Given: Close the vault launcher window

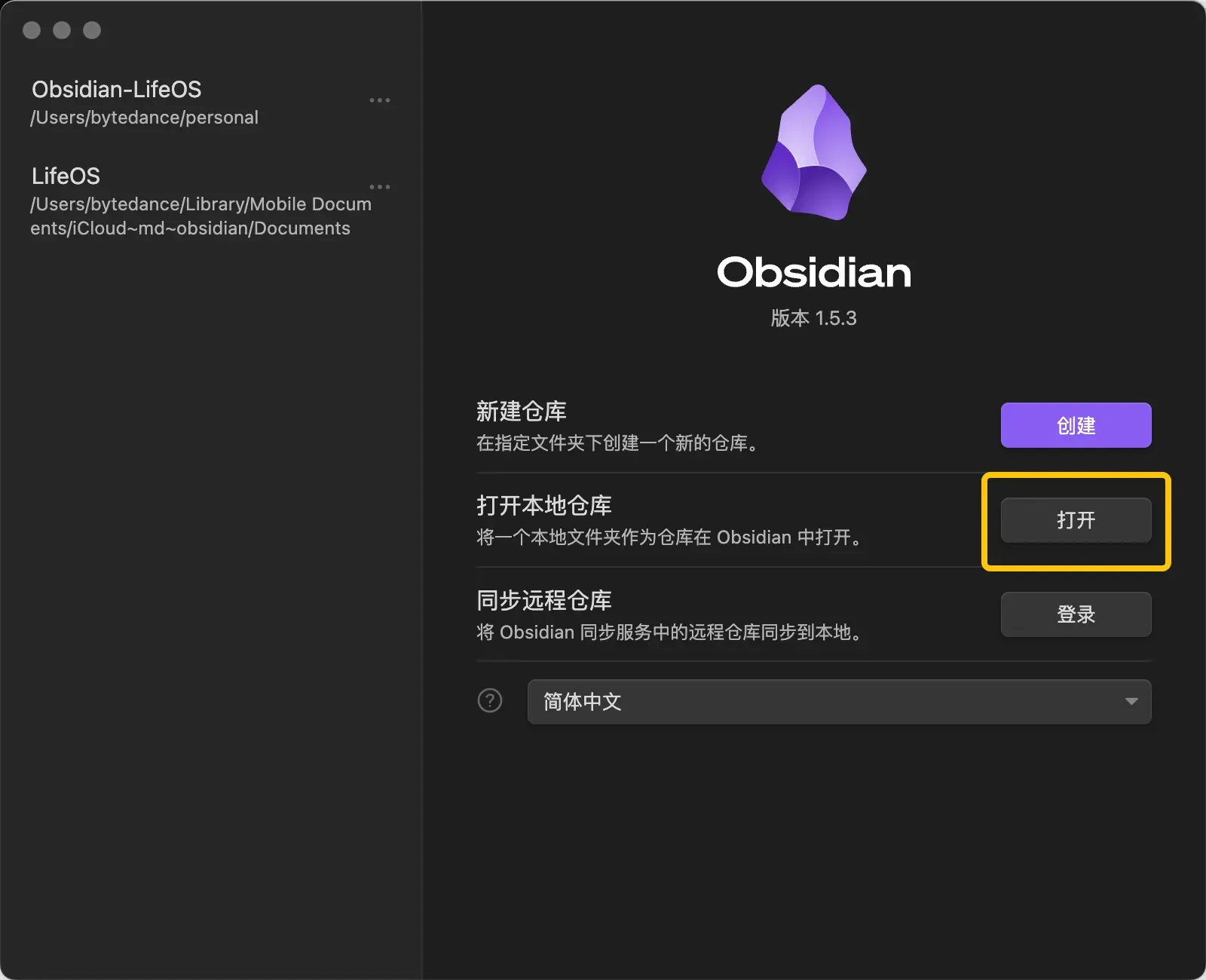Looking at the screenshot, I should pos(32,30).
